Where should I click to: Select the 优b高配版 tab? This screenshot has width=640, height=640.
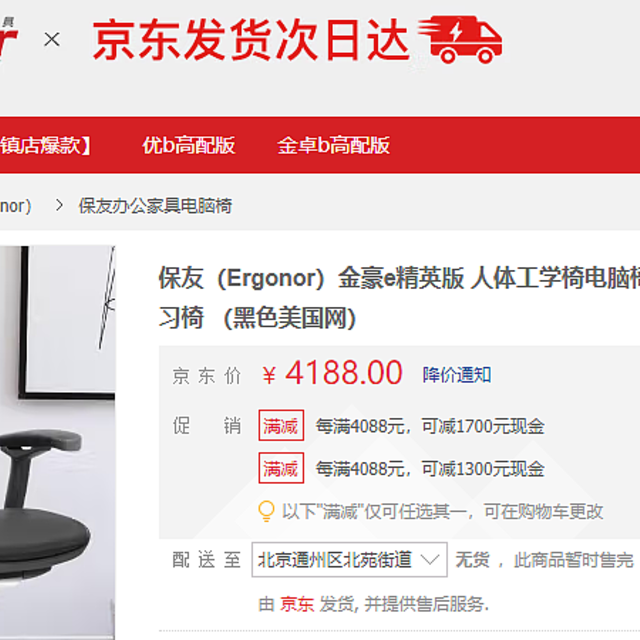pyautogui.click(x=189, y=145)
